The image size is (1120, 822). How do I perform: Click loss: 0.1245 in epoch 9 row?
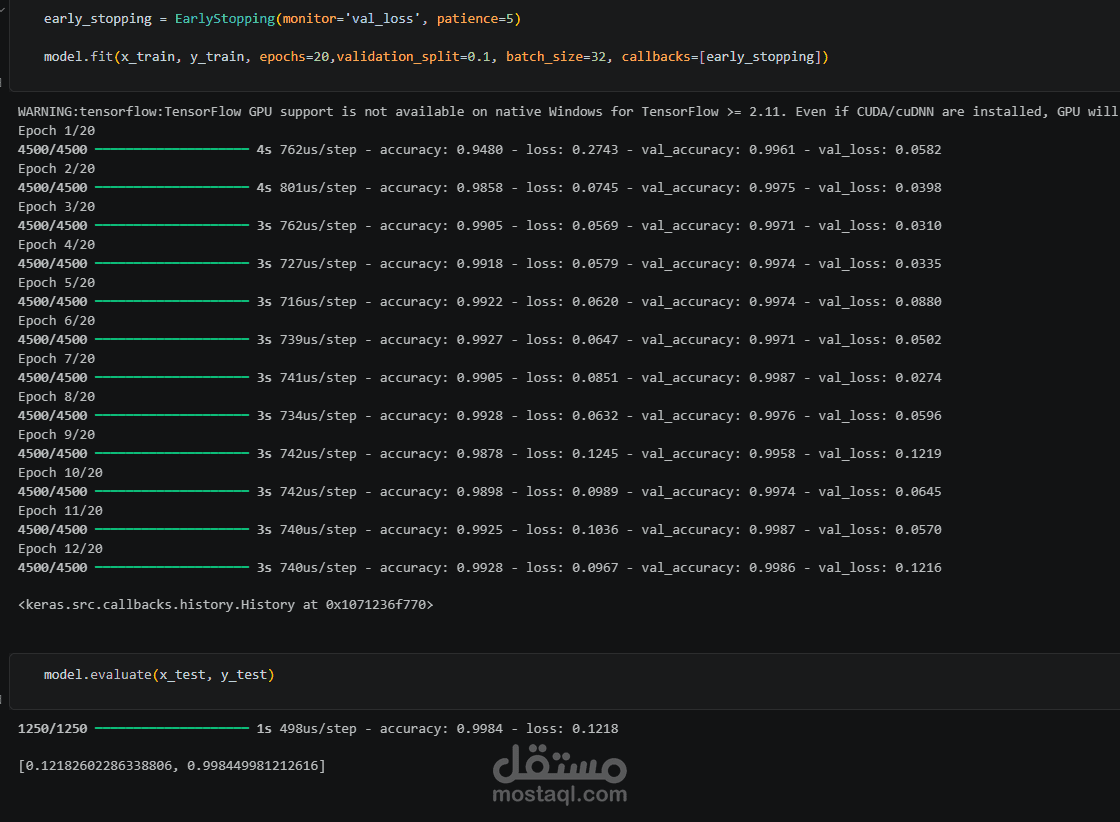pyautogui.click(x=572, y=453)
